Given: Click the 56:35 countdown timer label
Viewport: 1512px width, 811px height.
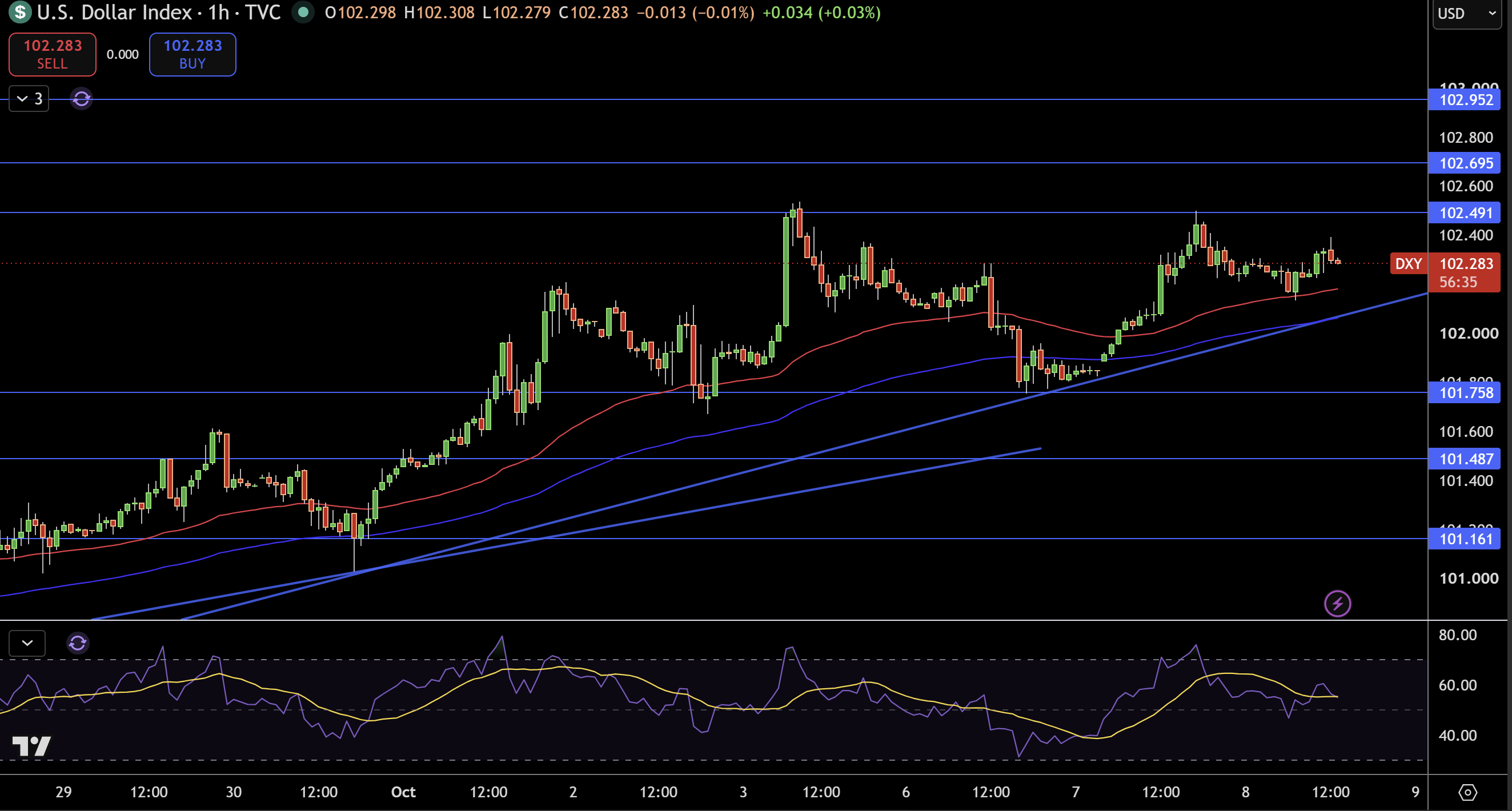Looking at the screenshot, I should 1458,282.
